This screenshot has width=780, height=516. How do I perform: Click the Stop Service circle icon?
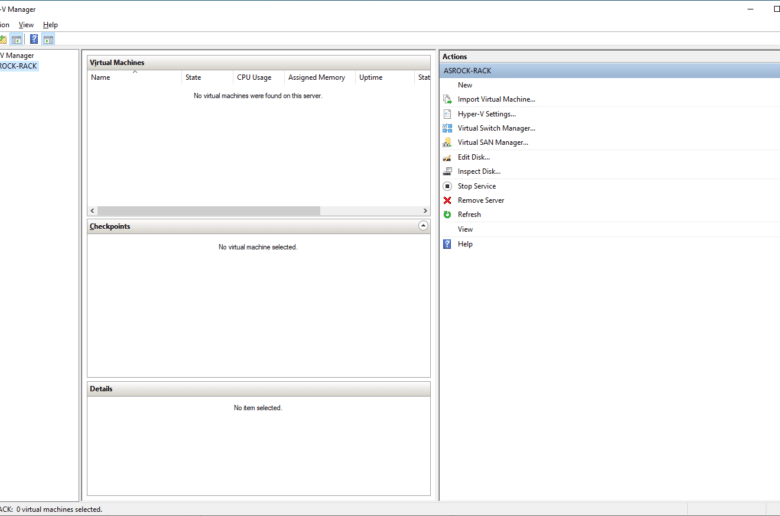tap(447, 186)
